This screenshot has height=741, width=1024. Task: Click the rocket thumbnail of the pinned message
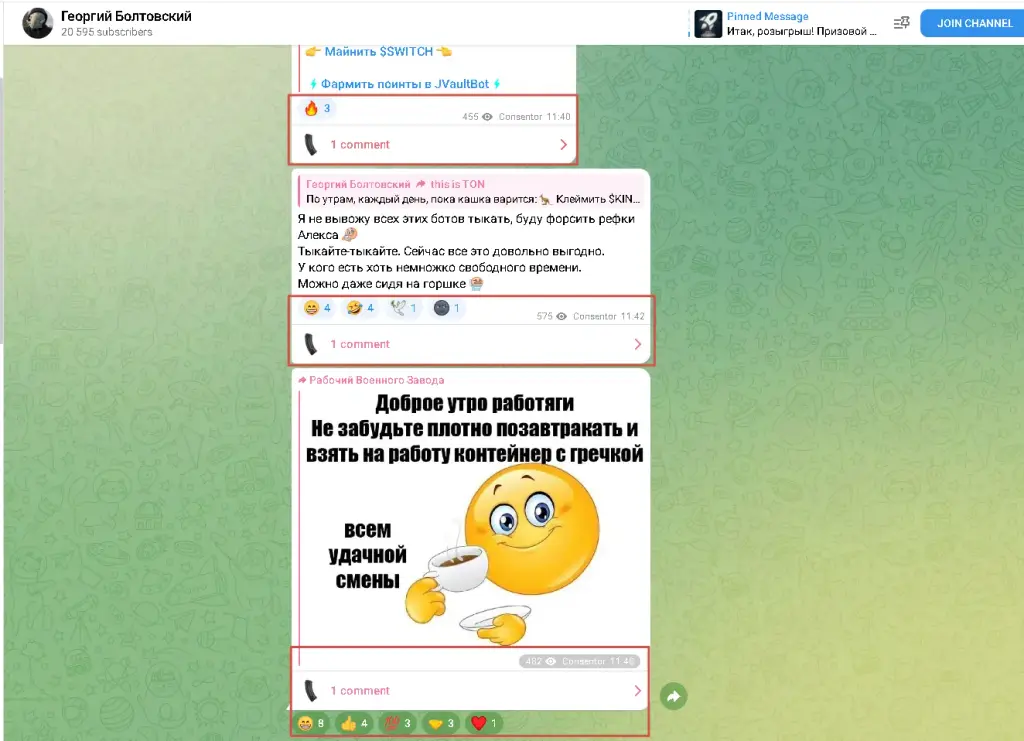[x=707, y=24]
